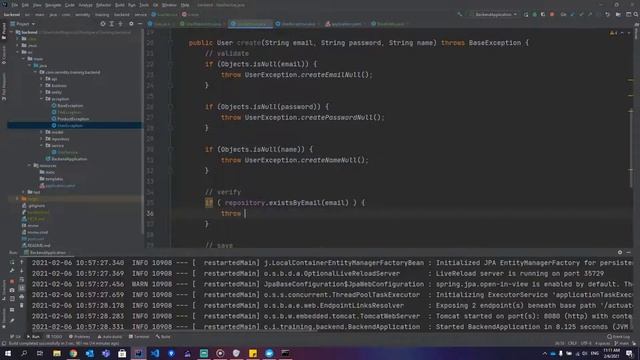The image size is (640, 360).
Task: Click the red Stop icon in top toolbar
Action: [x=552, y=14]
